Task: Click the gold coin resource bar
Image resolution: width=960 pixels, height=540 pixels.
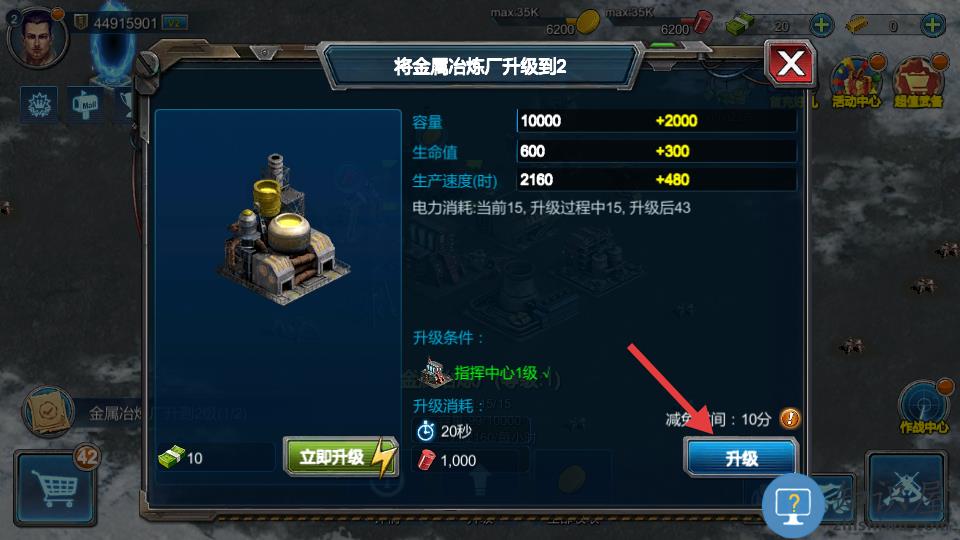Action: [x=547, y=23]
